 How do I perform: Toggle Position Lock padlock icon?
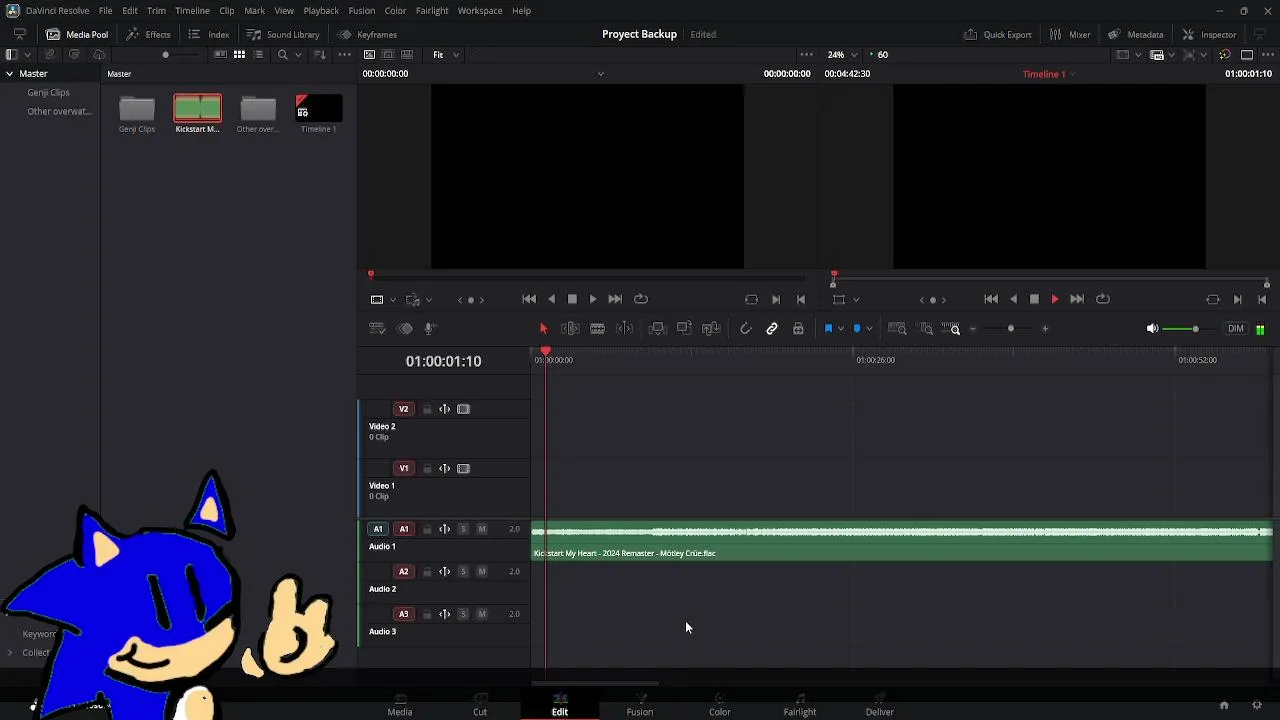[x=798, y=329]
